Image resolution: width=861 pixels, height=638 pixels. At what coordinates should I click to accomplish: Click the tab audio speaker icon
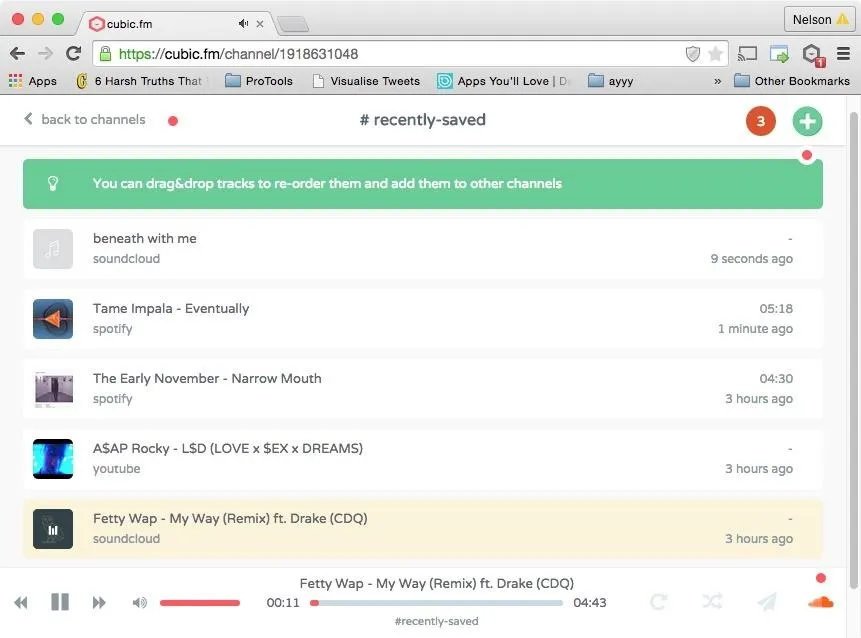243,24
